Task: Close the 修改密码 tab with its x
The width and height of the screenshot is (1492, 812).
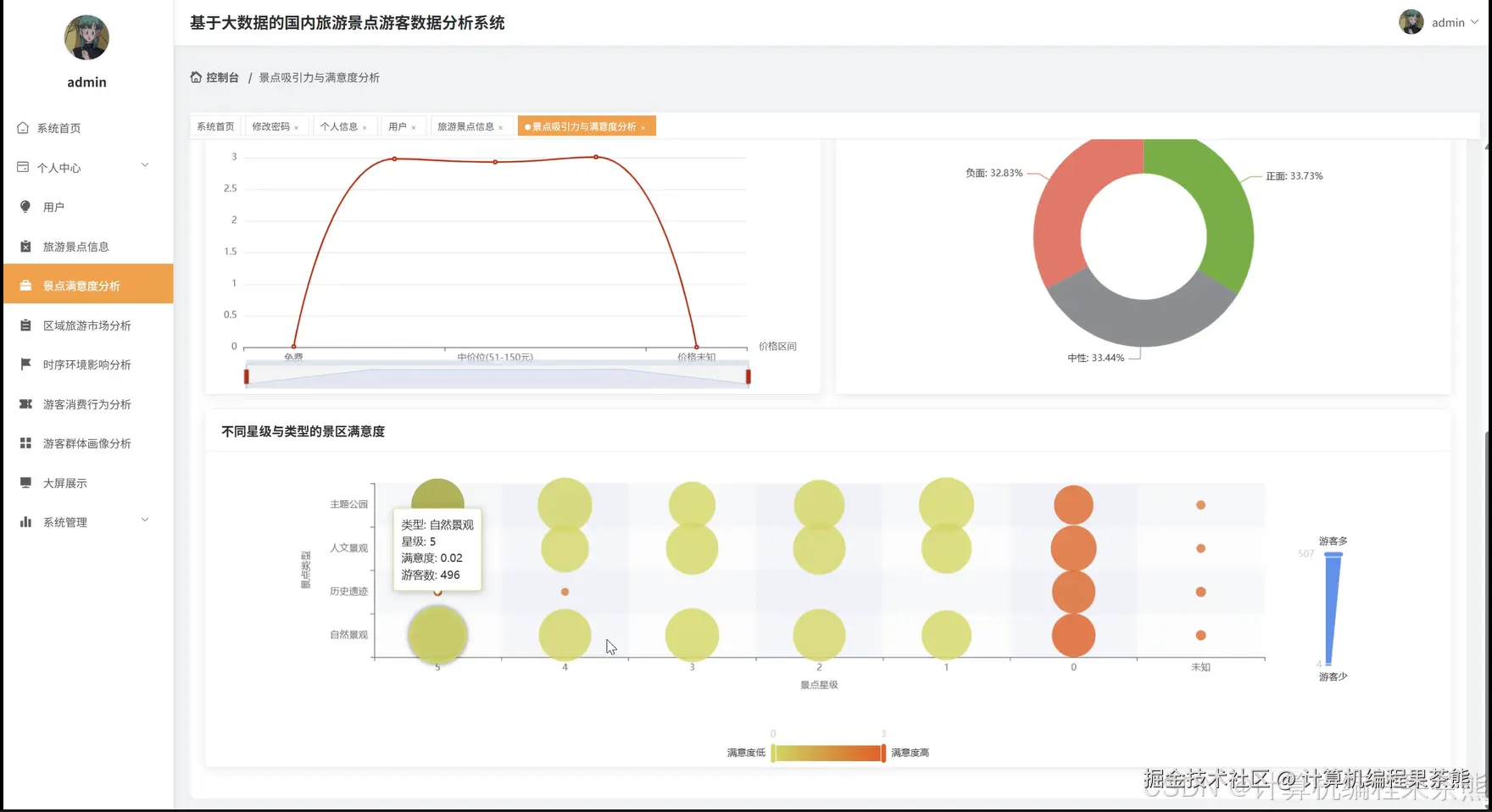Action: (297, 128)
